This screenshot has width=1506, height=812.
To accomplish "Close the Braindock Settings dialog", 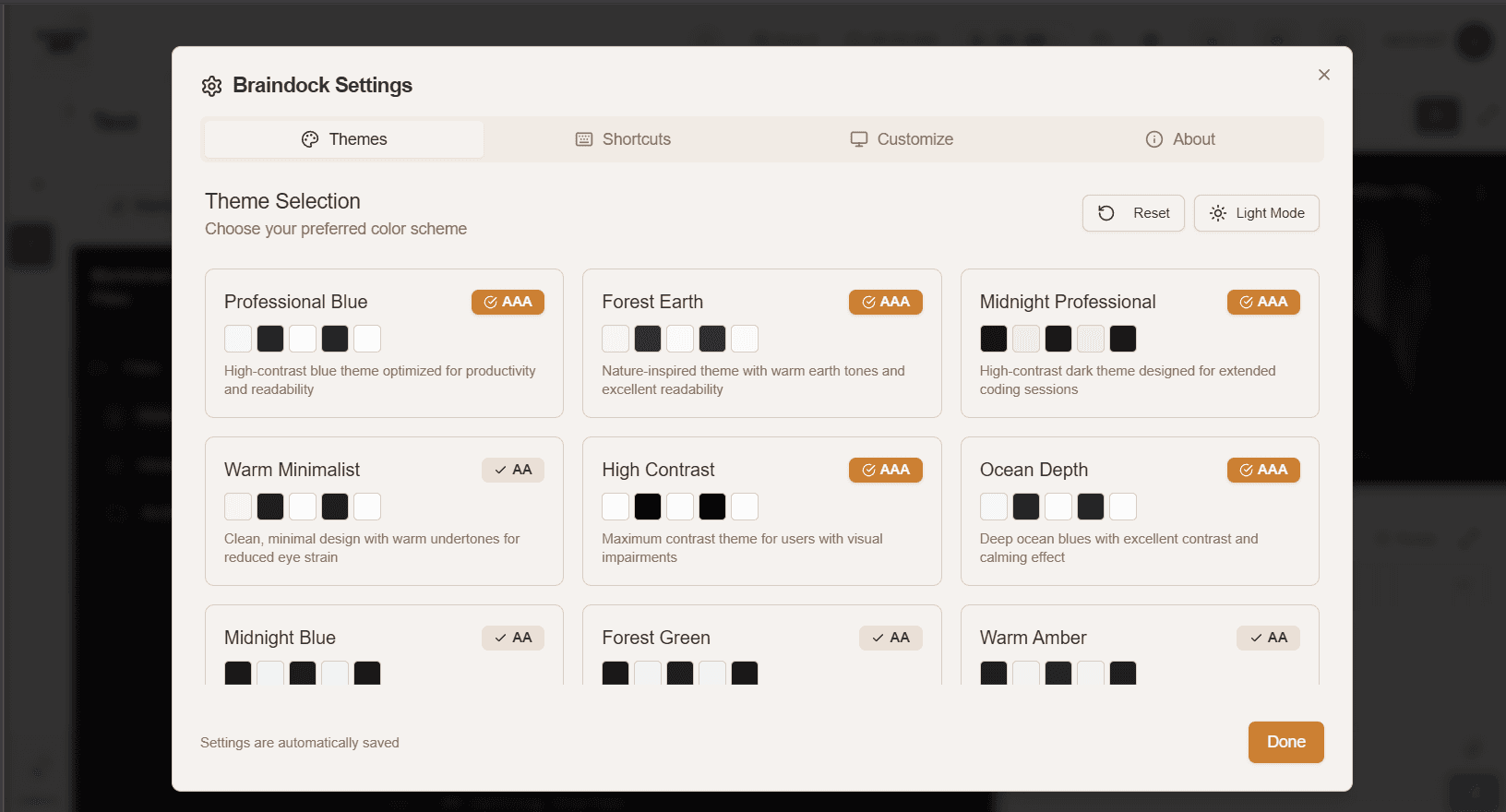I will click(x=1324, y=75).
